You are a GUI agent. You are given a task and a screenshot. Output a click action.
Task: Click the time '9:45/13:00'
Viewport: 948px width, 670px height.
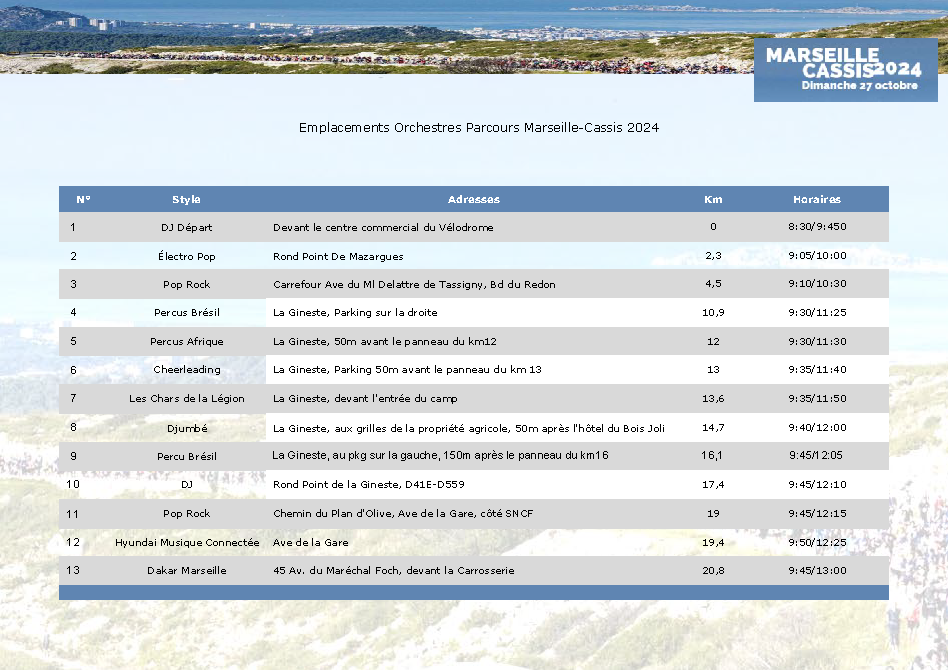point(817,570)
